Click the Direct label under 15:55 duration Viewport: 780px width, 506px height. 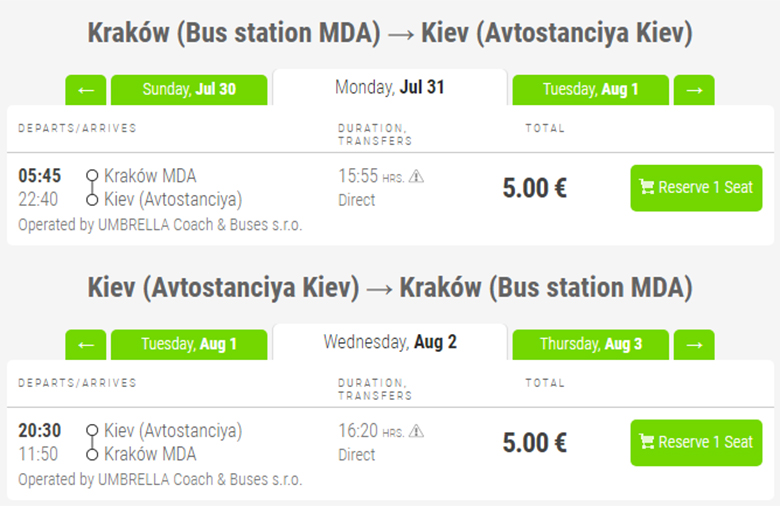(x=357, y=200)
